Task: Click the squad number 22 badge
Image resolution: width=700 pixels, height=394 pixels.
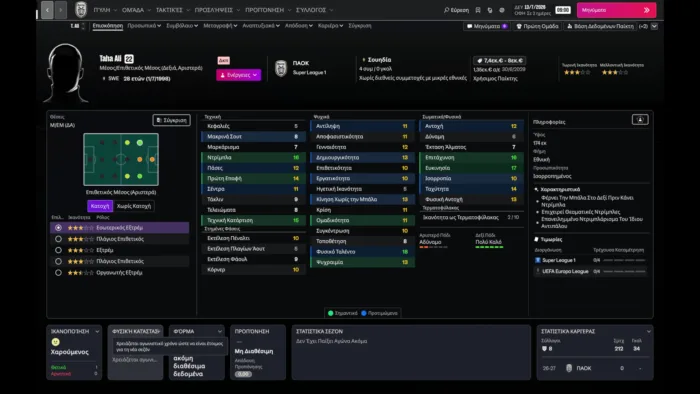Action: 129,59
